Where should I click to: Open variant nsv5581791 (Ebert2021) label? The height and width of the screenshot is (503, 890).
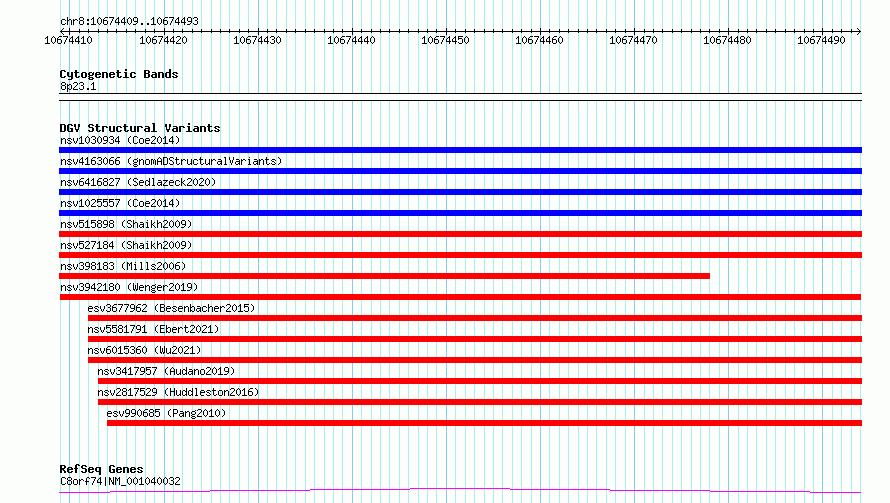point(153,329)
